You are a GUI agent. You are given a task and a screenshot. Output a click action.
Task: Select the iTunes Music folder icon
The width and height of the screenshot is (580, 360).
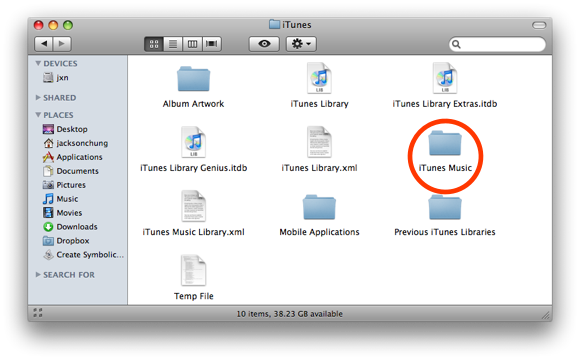(x=445, y=143)
